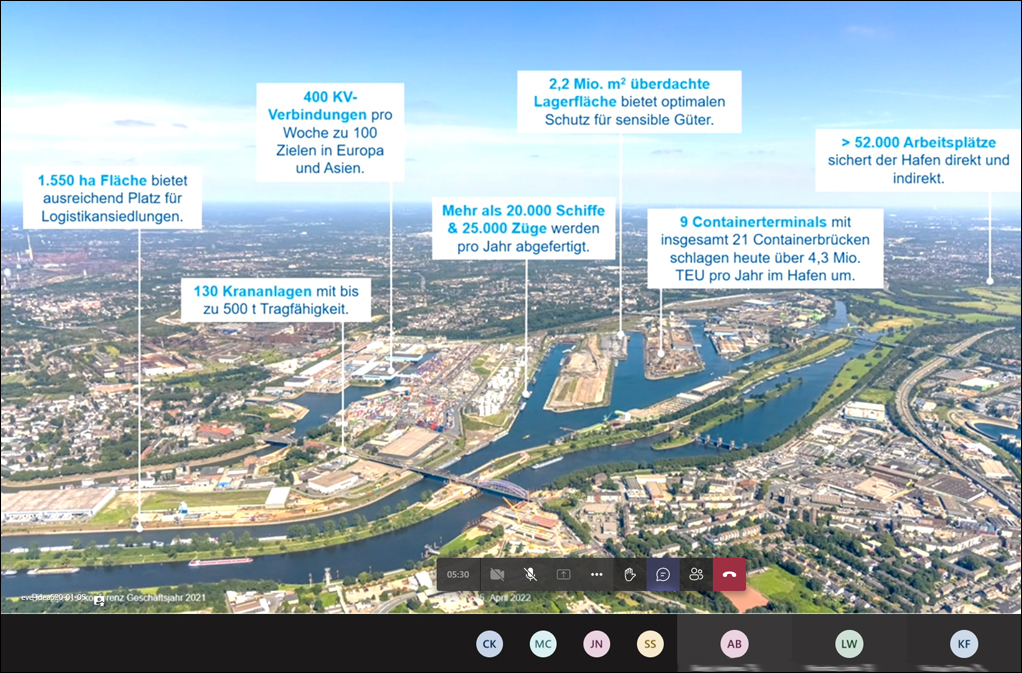Raise your hand in the meeting
The width and height of the screenshot is (1022, 673).
point(630,574)
